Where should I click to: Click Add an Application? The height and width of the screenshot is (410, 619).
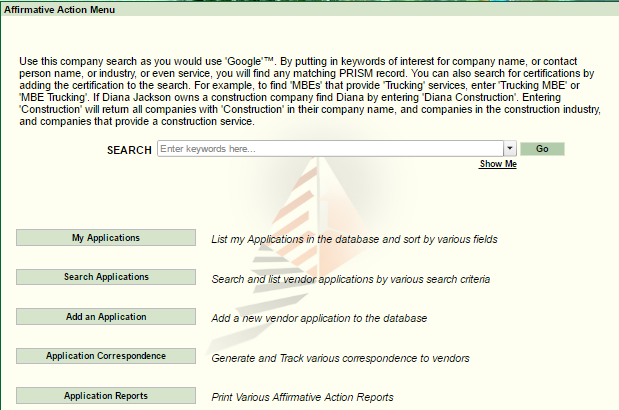(x=106, y=317)
